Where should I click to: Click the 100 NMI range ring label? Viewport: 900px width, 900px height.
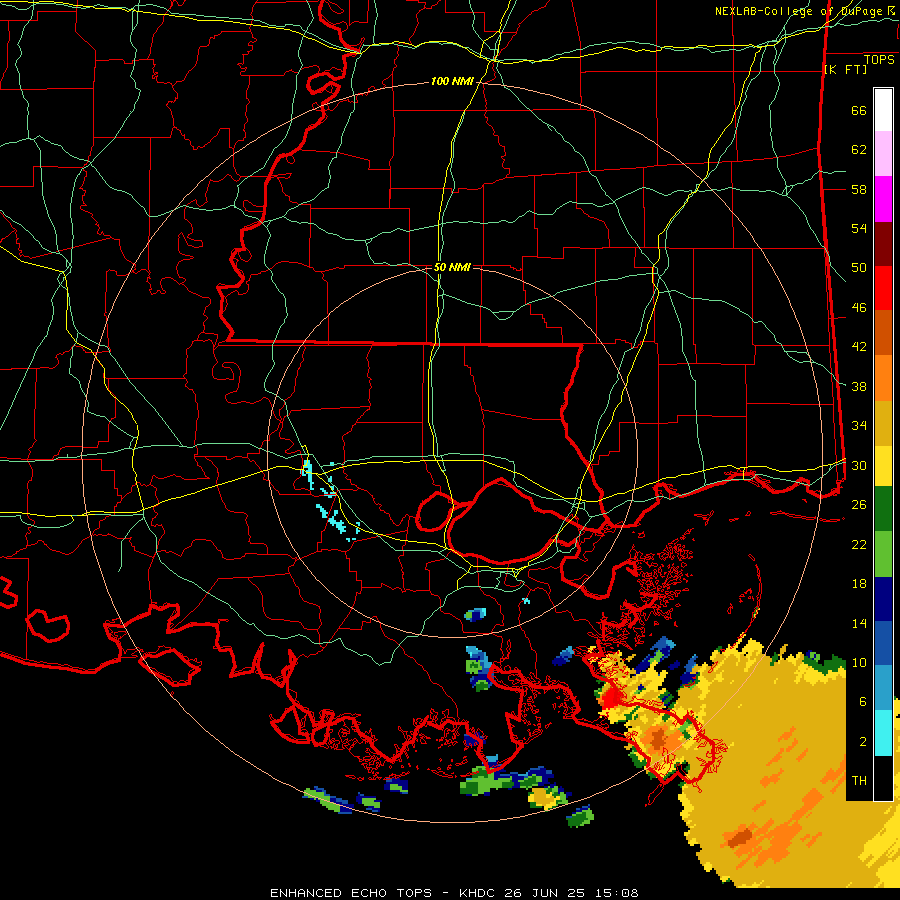coord(452,82)
